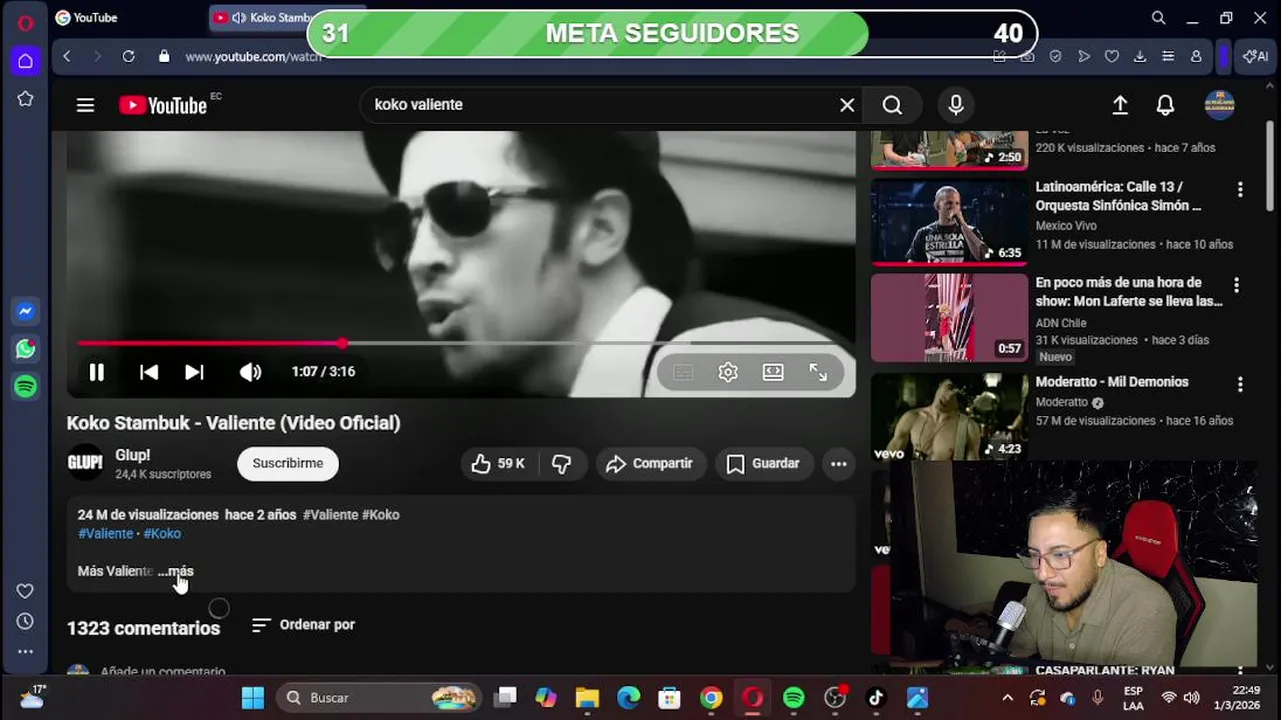Open Opera downloads icon in toolbar
The height and width of the screenshot is (720, 1281).
1140,57
